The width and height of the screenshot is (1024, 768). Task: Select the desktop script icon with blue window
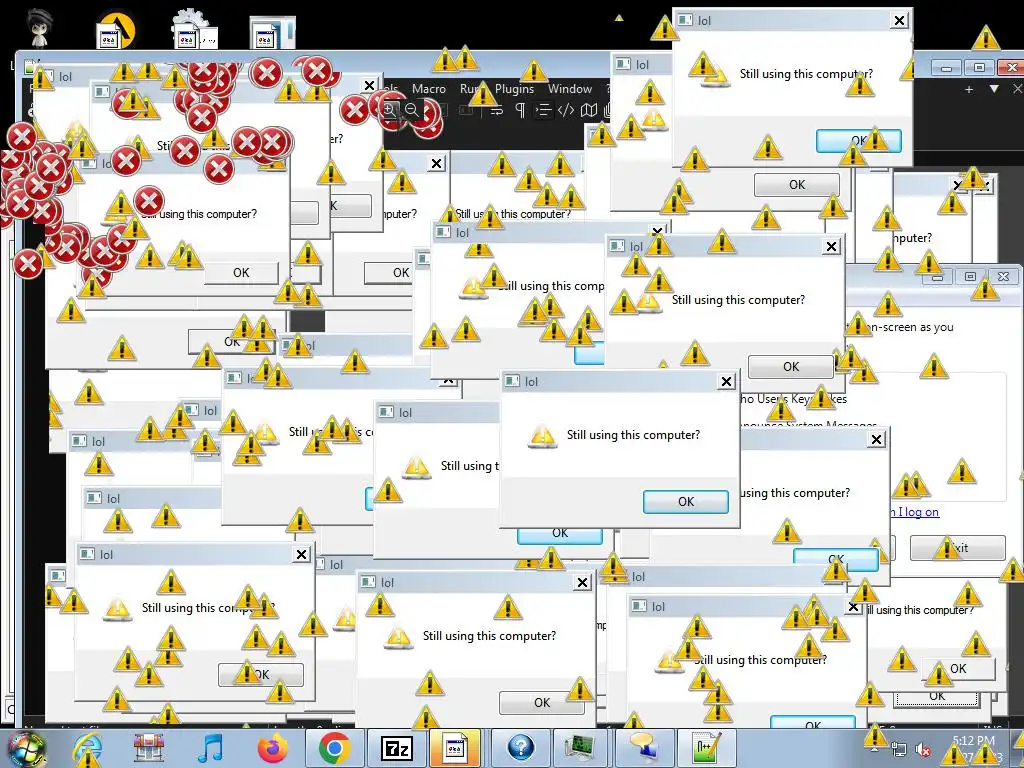click(x=273, y=33)
